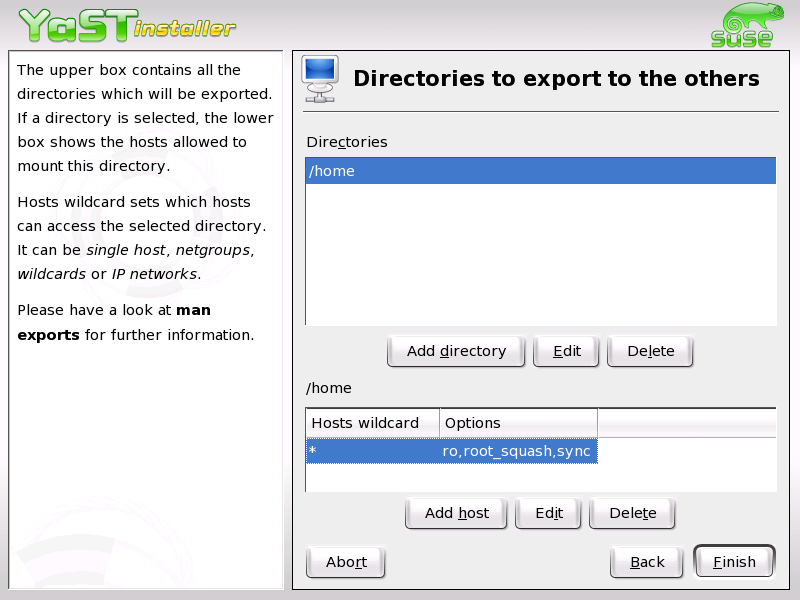Image resolution: width=800 pixels, height=600 pixels.
Task: Select the wildcard host row with ro,root_squash,sync
Action: pyautogui.click(x=450, y=451)
